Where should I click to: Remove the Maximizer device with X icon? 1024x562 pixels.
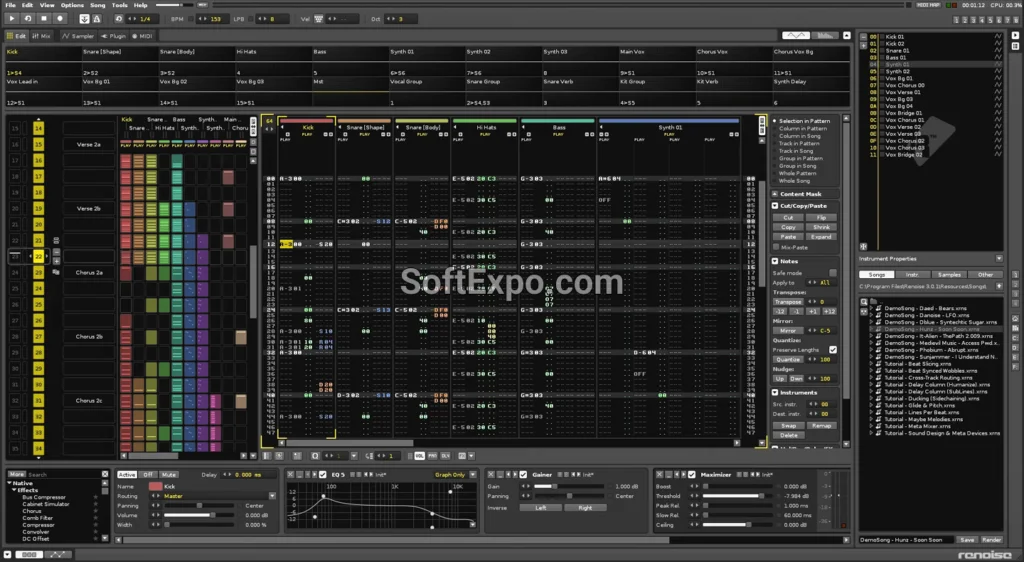[660, 475]
